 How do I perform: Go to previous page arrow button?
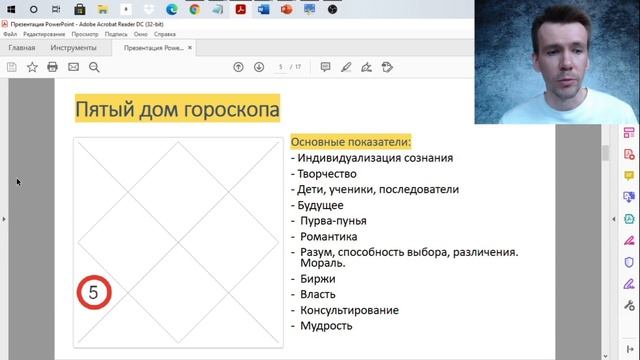(x=238, y=67)
